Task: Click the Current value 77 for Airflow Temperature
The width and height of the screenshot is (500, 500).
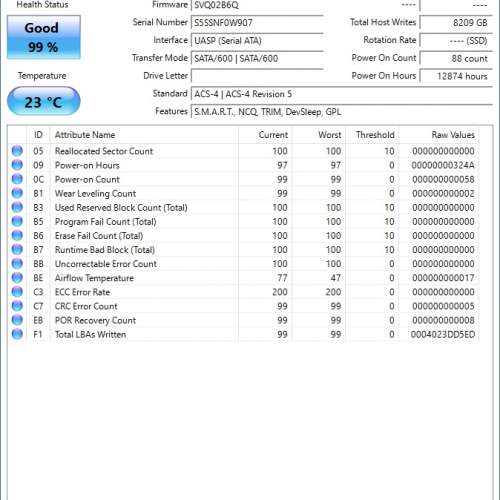Action: [282, 278]
